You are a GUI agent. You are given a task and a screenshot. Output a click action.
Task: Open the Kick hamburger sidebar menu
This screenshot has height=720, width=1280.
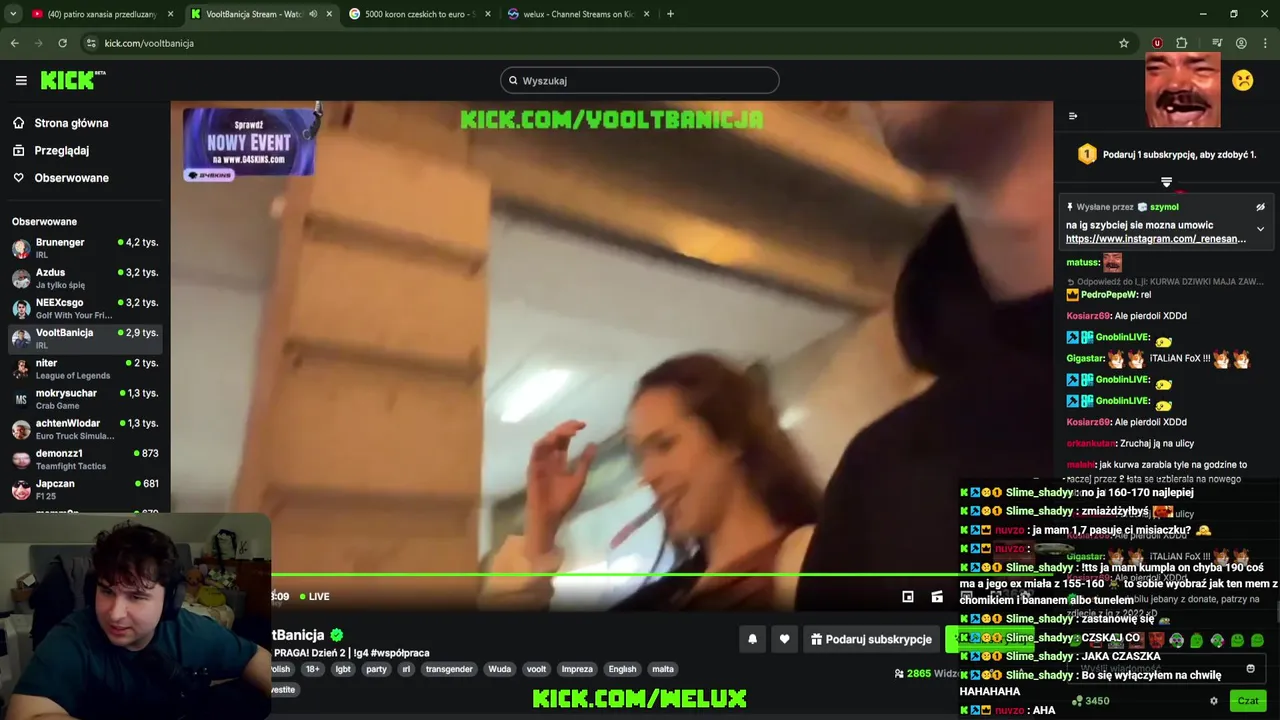[21, 81]
